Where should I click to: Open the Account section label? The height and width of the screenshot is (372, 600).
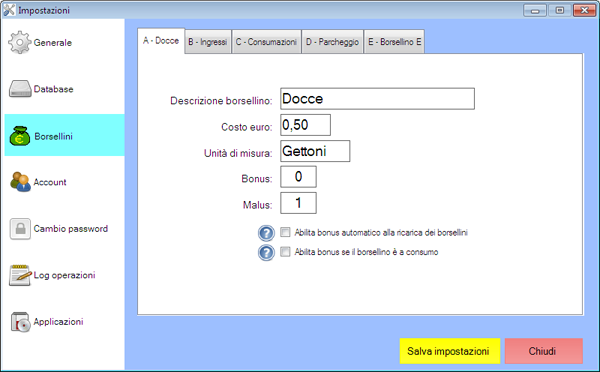[x=50, y=182]
